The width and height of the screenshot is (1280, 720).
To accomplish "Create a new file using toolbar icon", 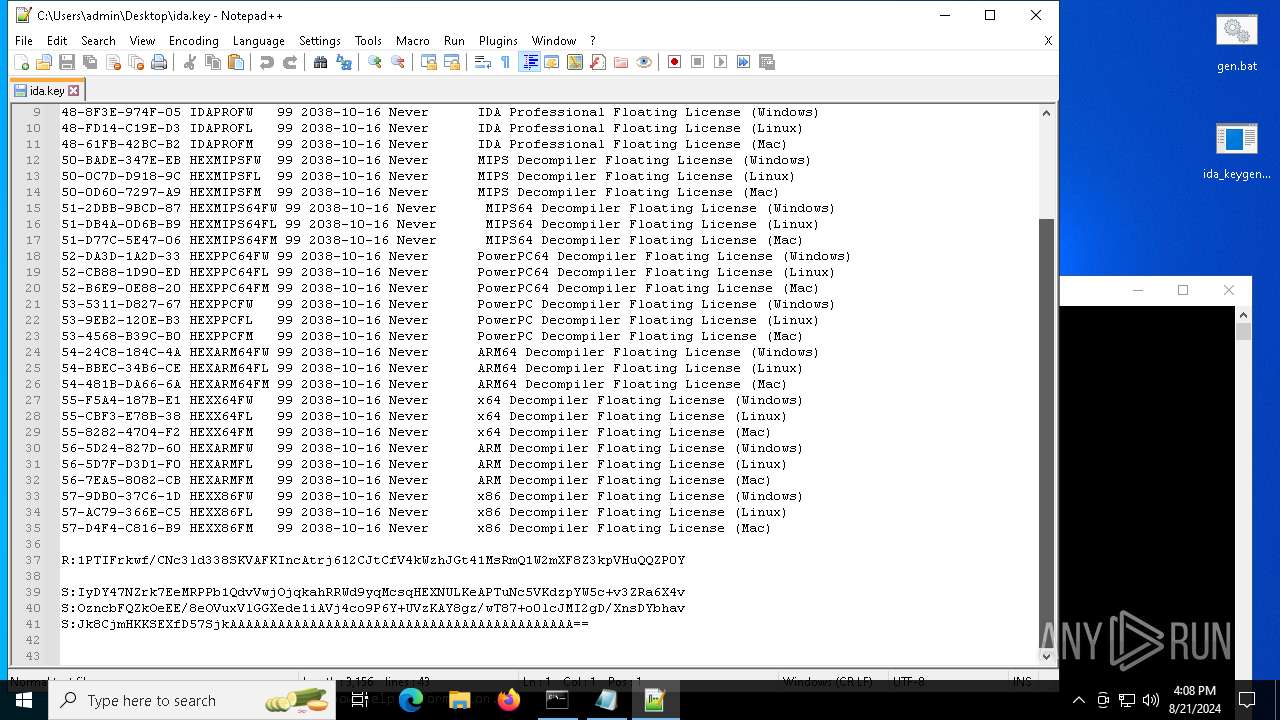I will coord(21,62).
